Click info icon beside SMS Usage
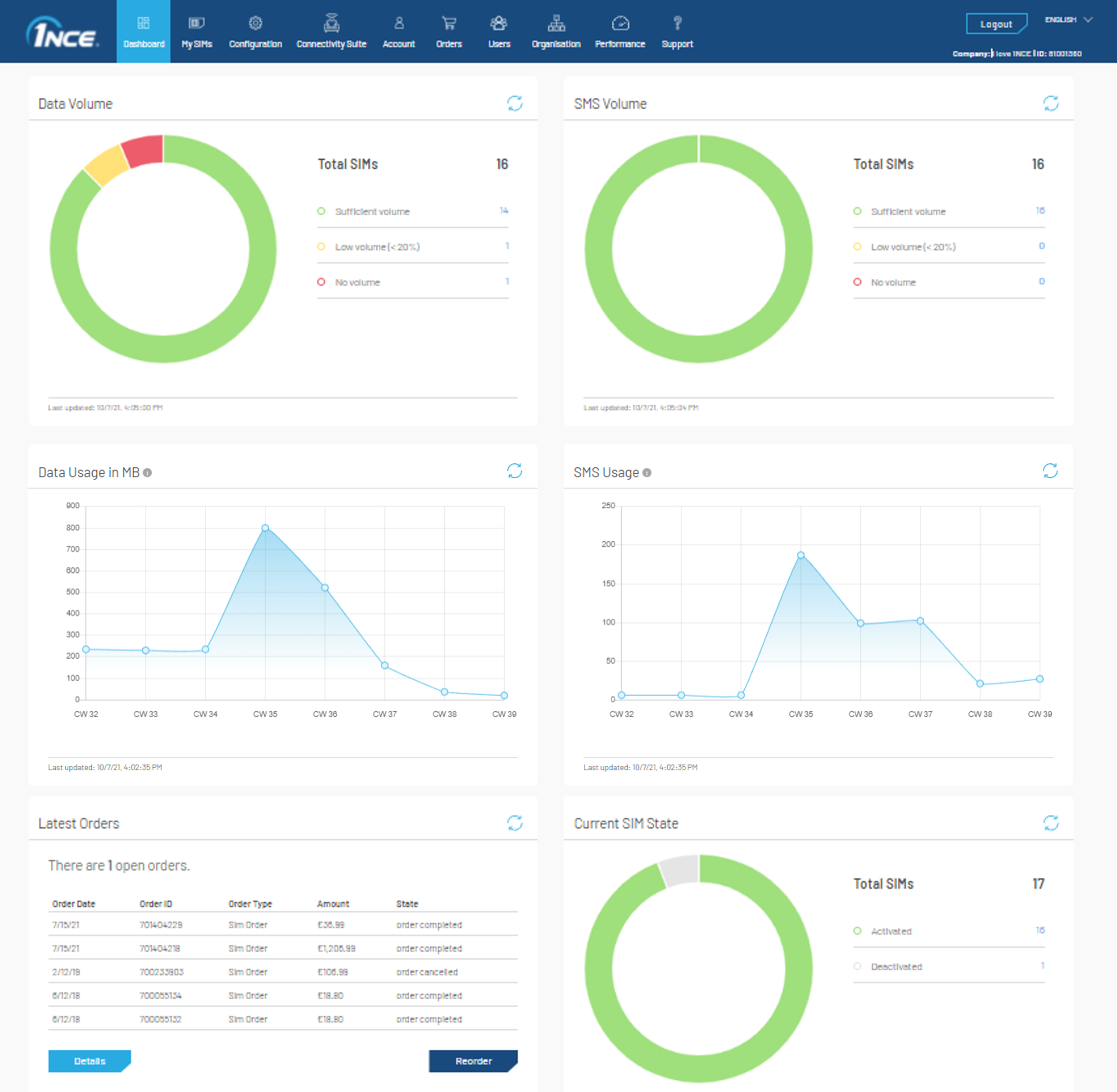Screen dimensions: 1117x1092 647,473
